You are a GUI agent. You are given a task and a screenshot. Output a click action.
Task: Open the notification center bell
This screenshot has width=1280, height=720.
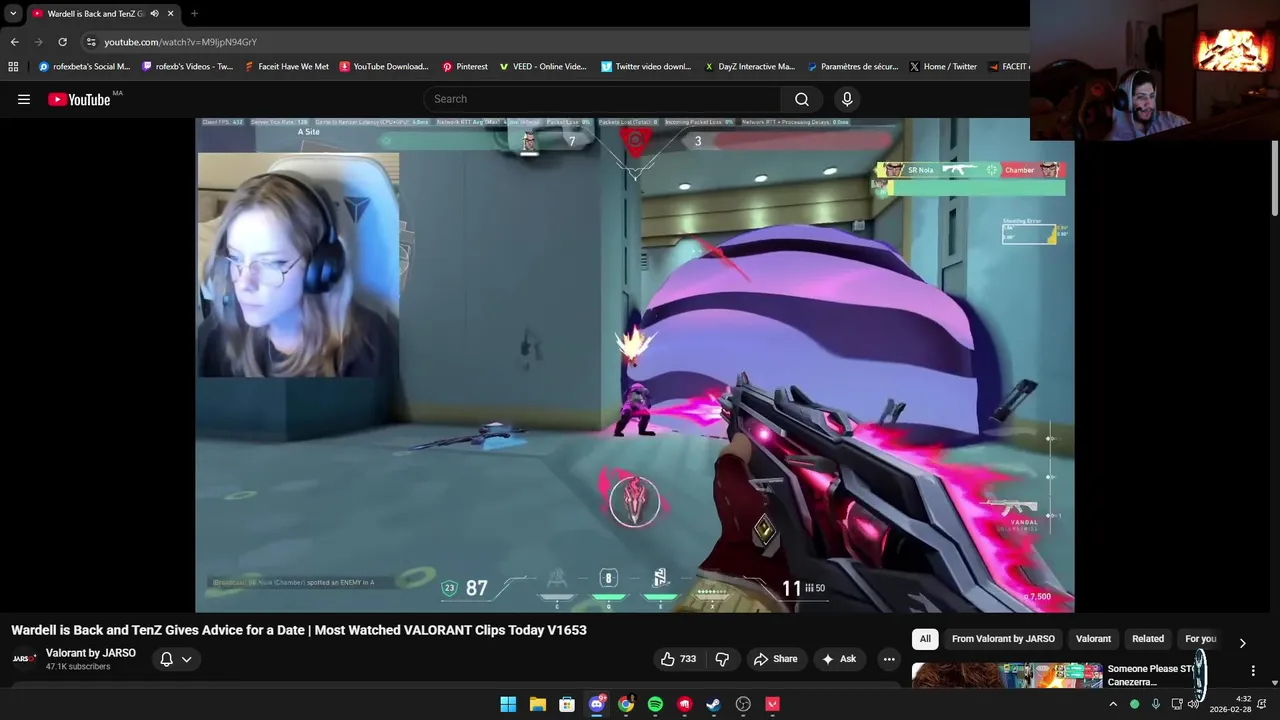pyautogui.click(x=1262, y=704)
